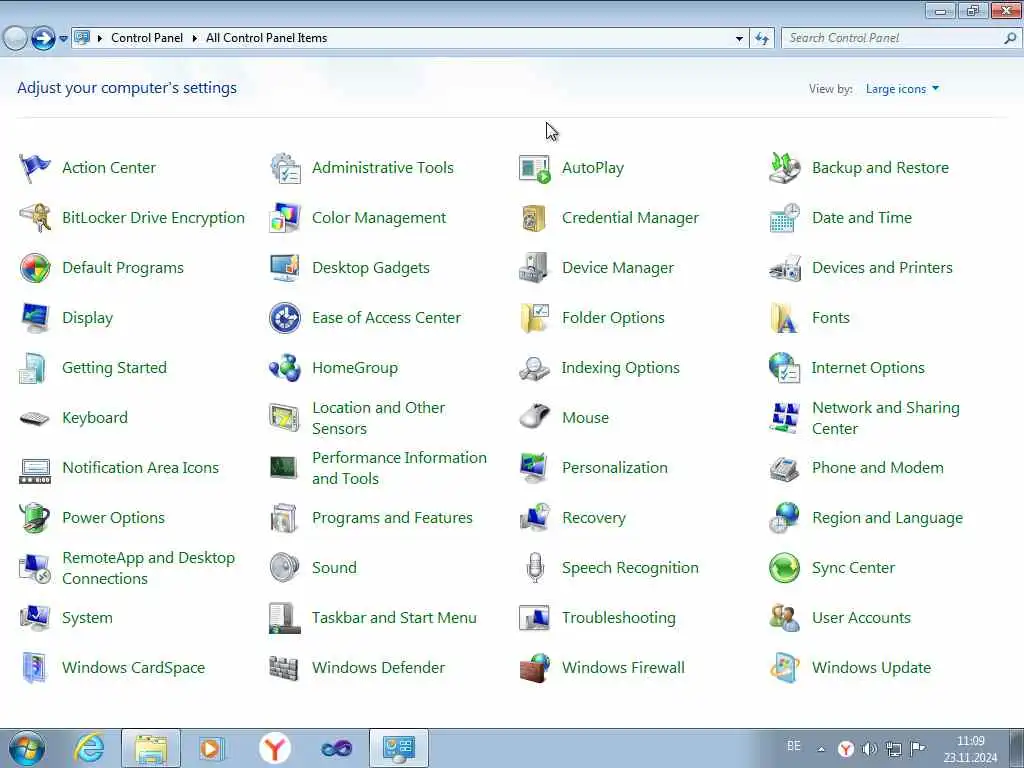Open the User Accounts people icon
This screenshot has width=1024, height=768.
point(784,618)
